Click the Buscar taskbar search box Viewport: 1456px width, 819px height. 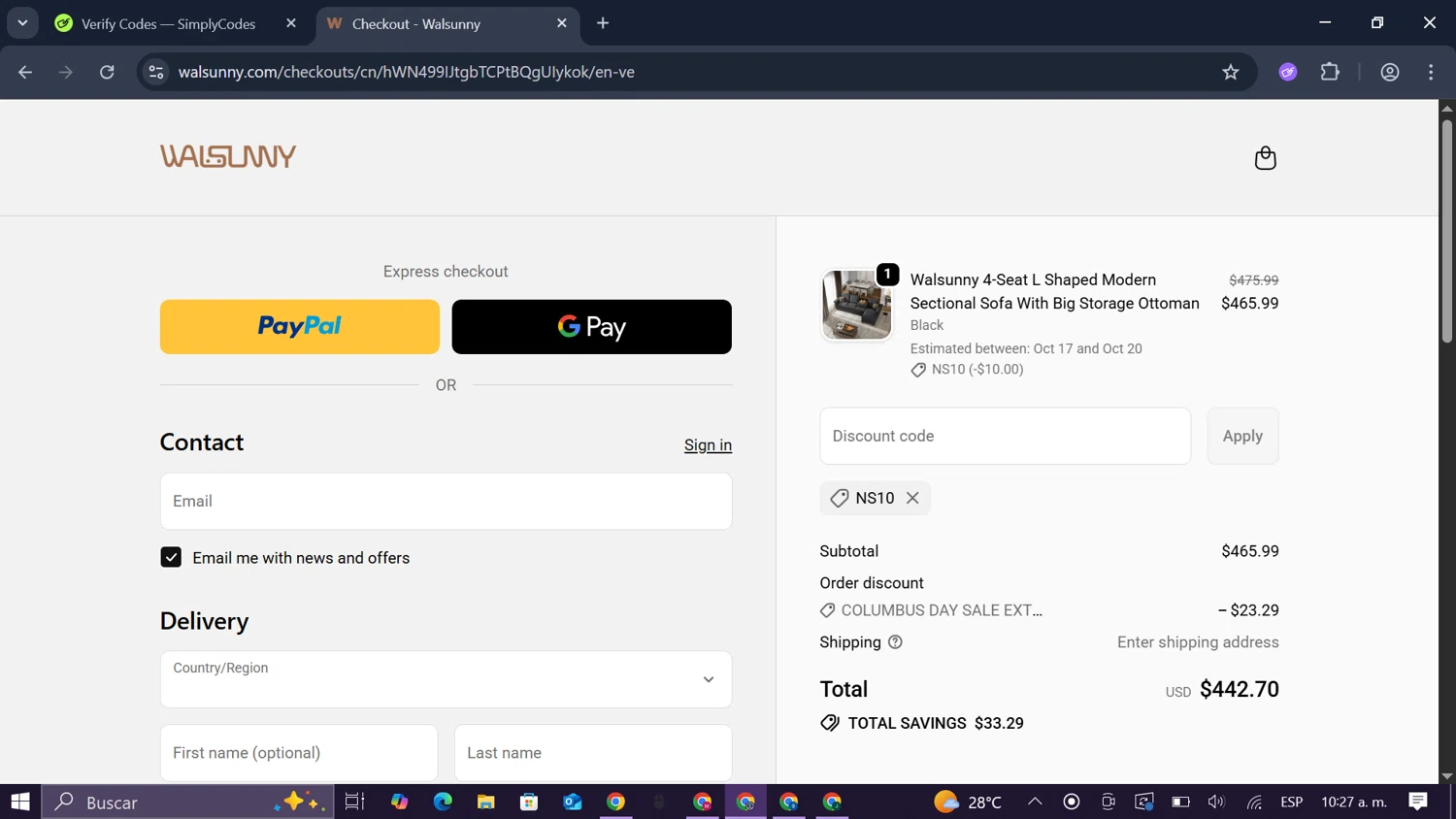[x=188, y=802]
